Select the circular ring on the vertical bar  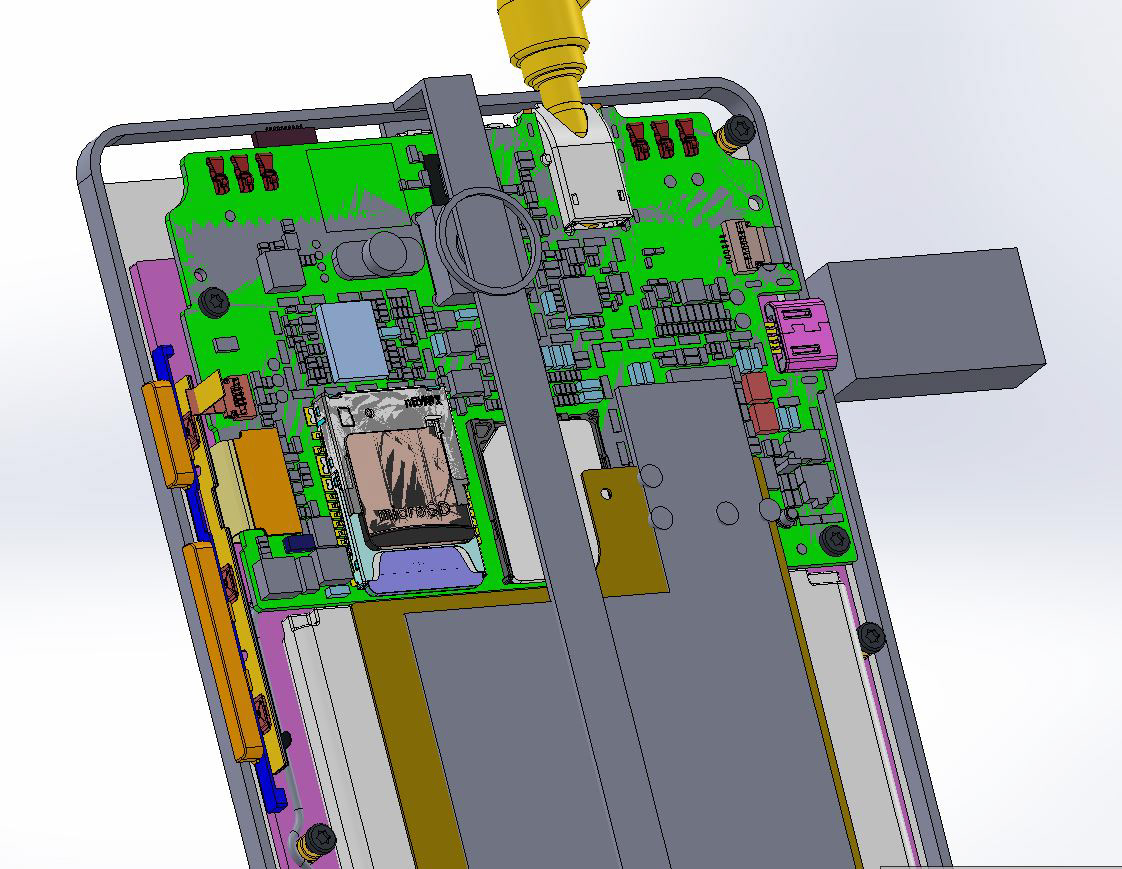pos(488,241)
